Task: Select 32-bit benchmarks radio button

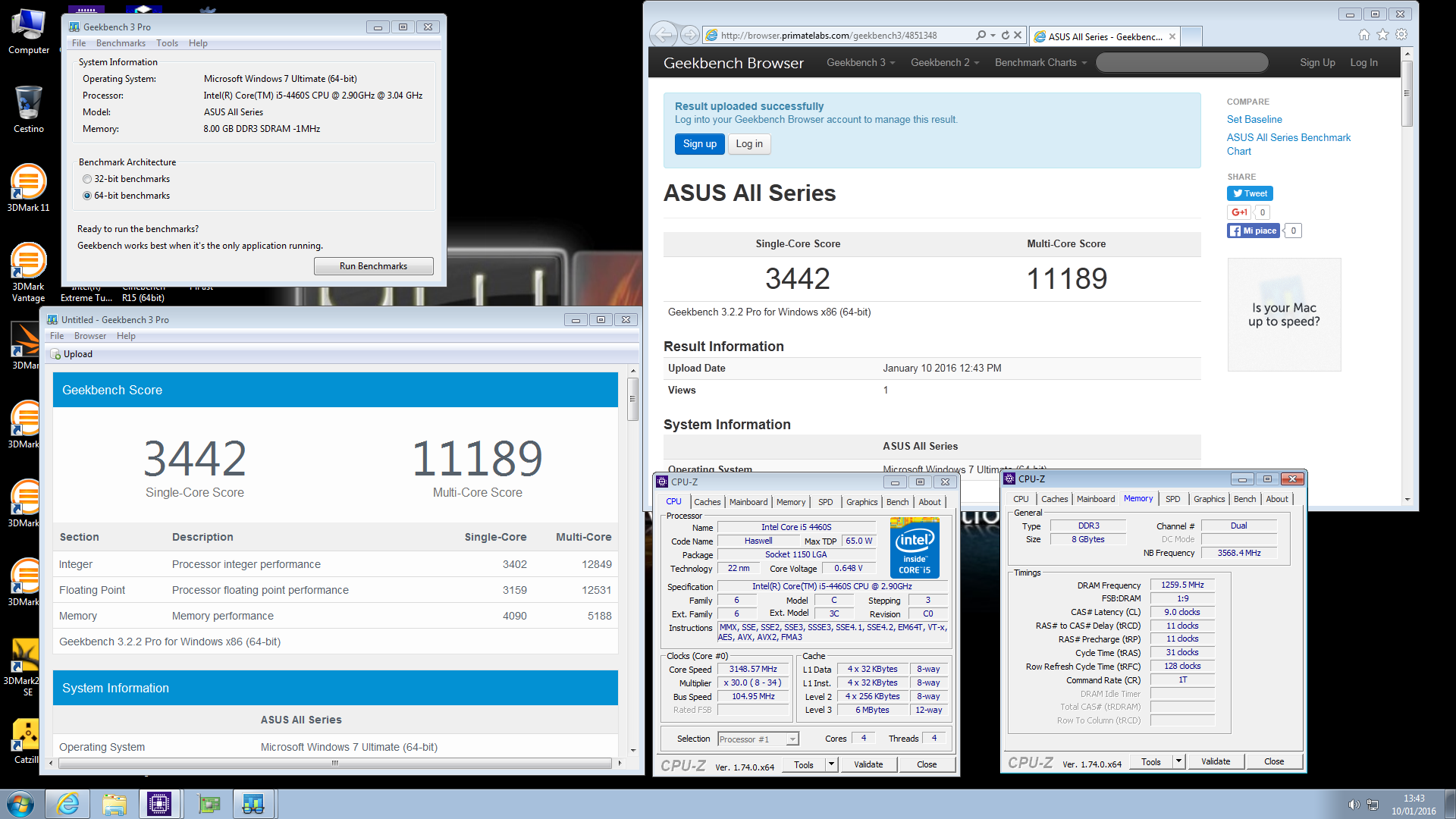Action: click(87, 179)
